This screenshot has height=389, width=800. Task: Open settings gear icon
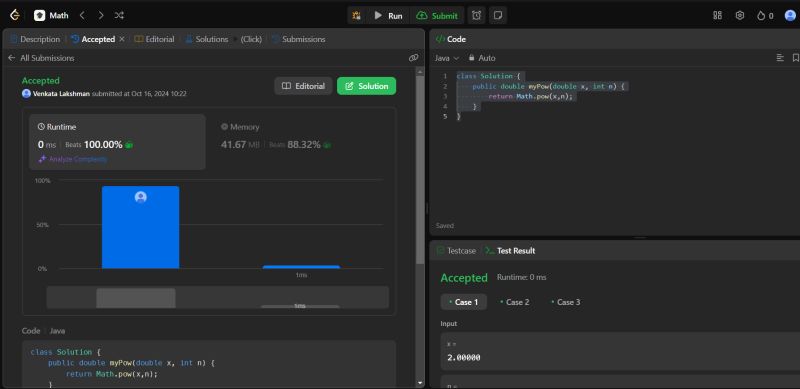point(740,15)
